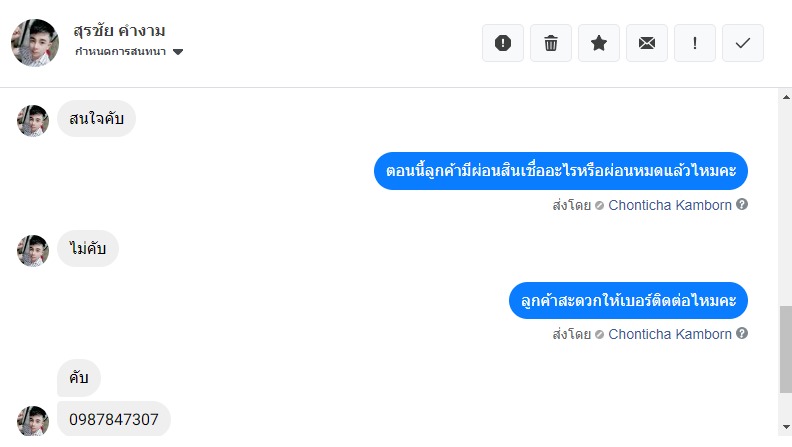Screen dimensions: 792x447
Task: Mark conversation done with checkmark icon
Action: (x=743, y=43)
